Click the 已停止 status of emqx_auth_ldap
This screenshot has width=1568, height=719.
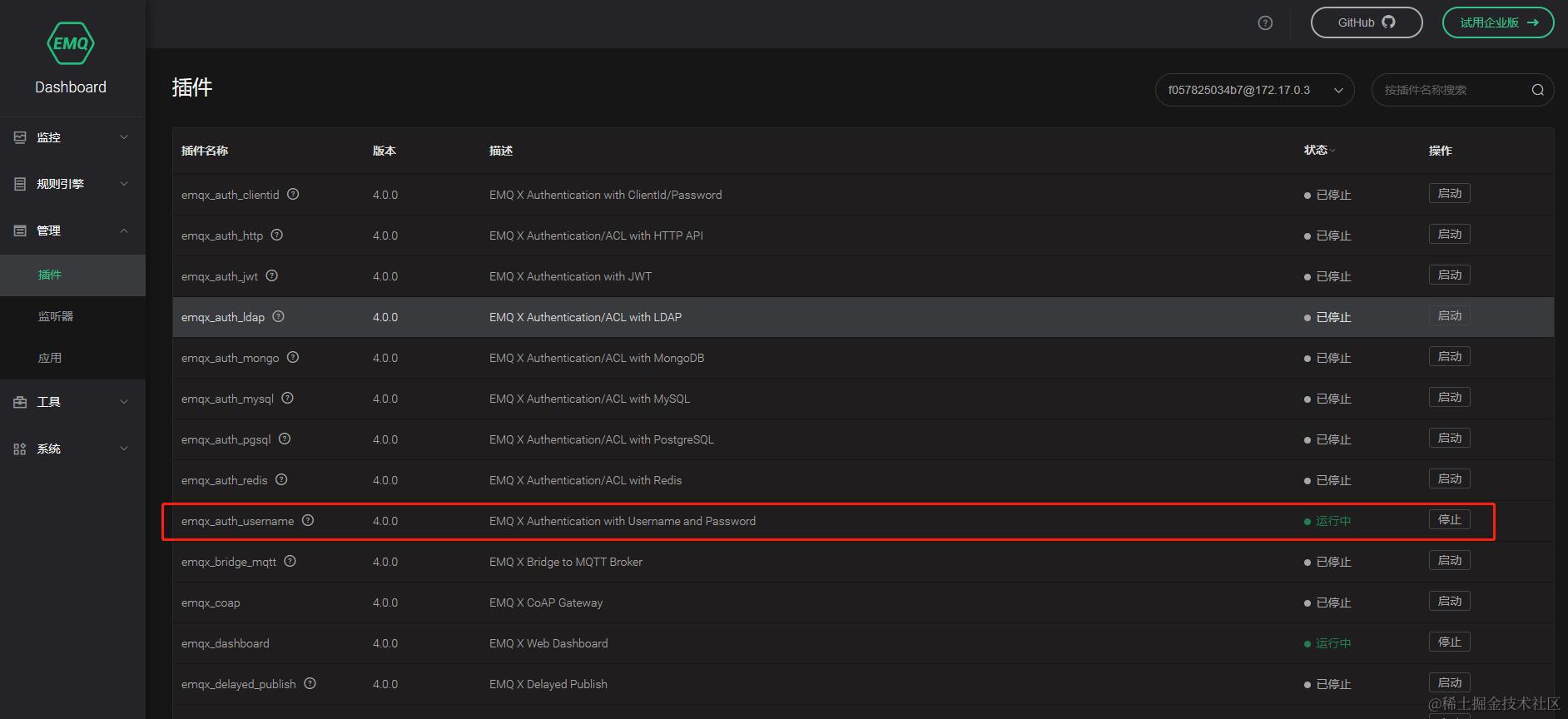[1327, 317]
